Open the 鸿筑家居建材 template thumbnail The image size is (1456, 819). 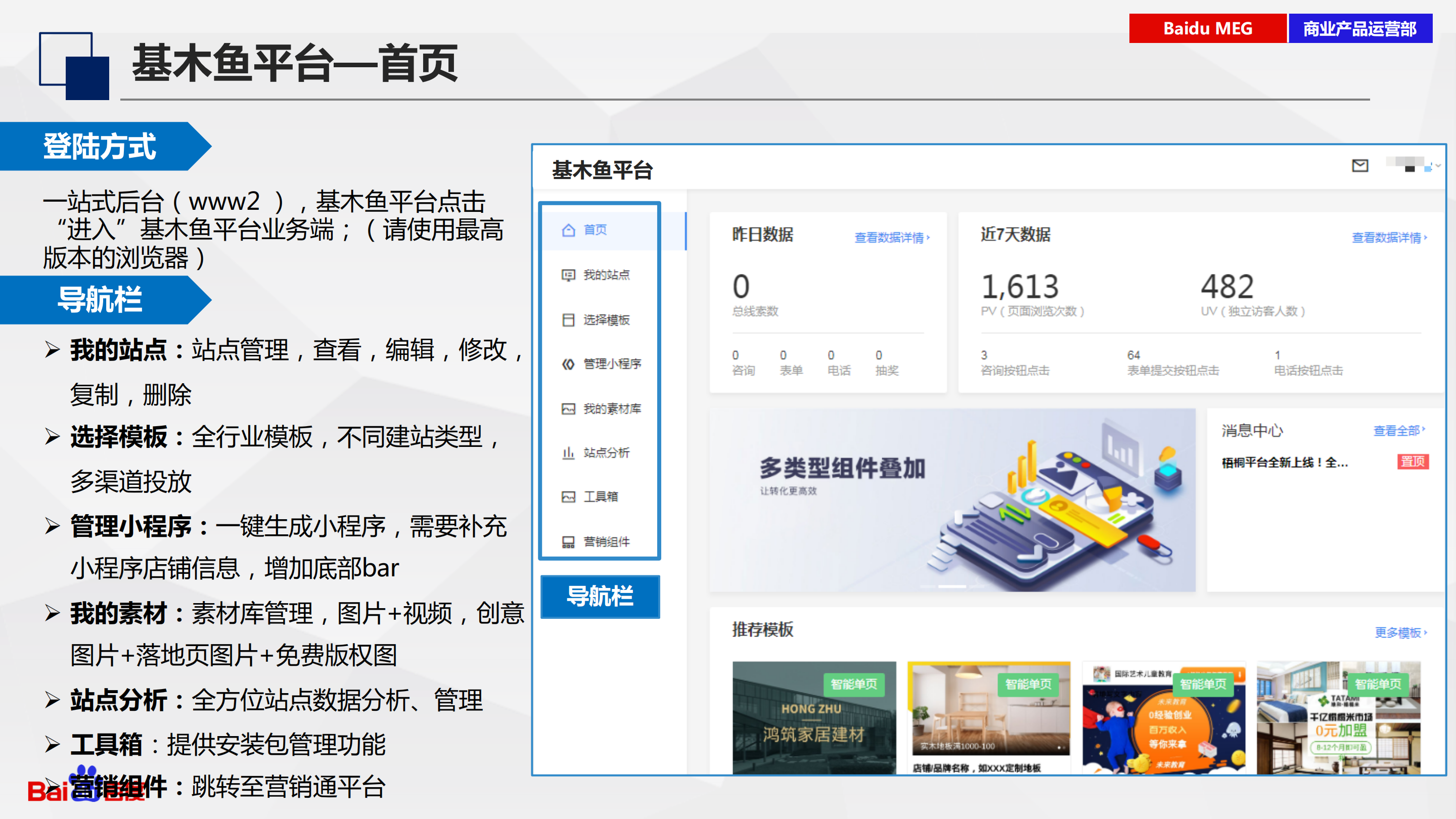click(x=814, y=718)
